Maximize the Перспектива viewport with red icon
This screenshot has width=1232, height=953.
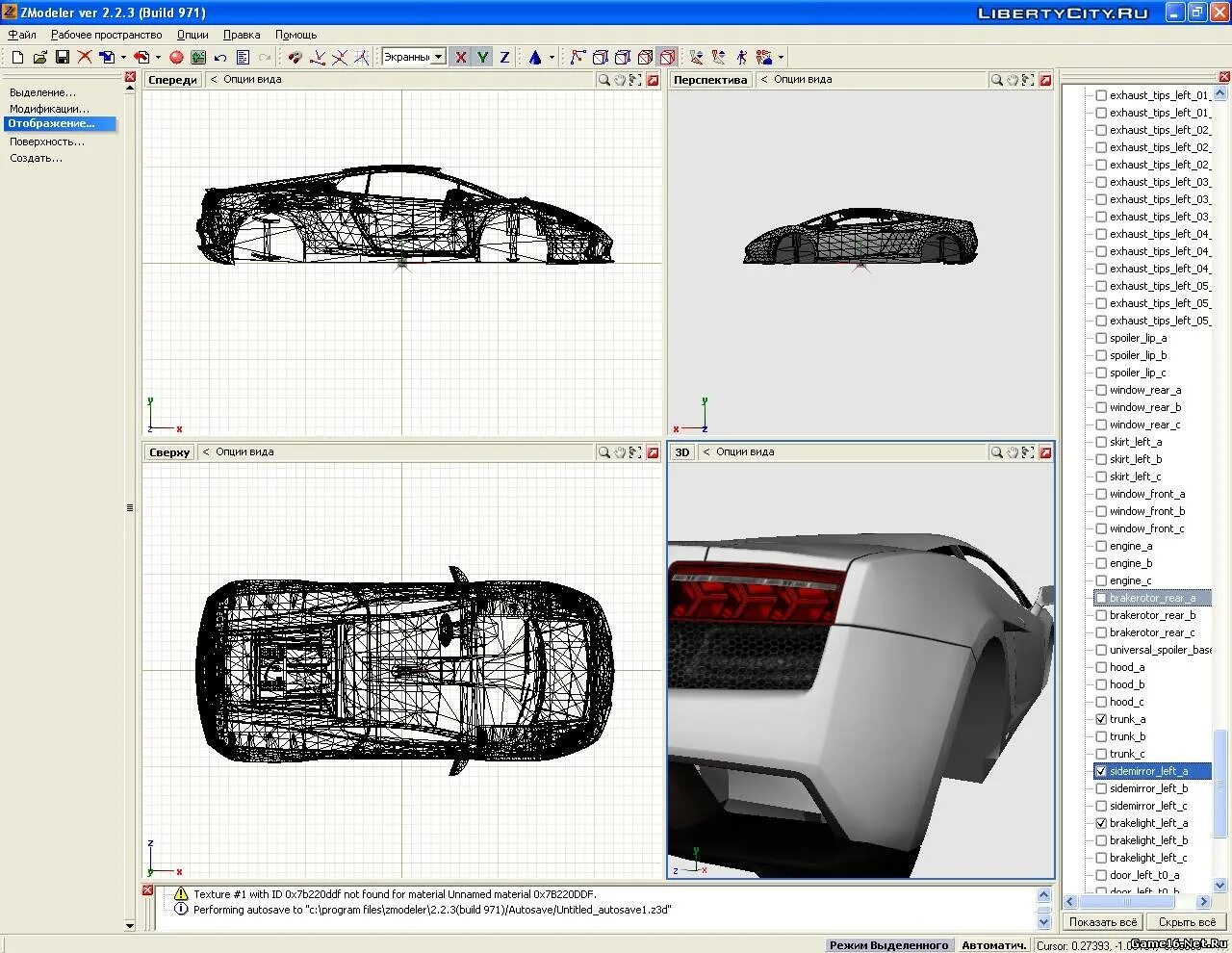(x=1045, y=80)
